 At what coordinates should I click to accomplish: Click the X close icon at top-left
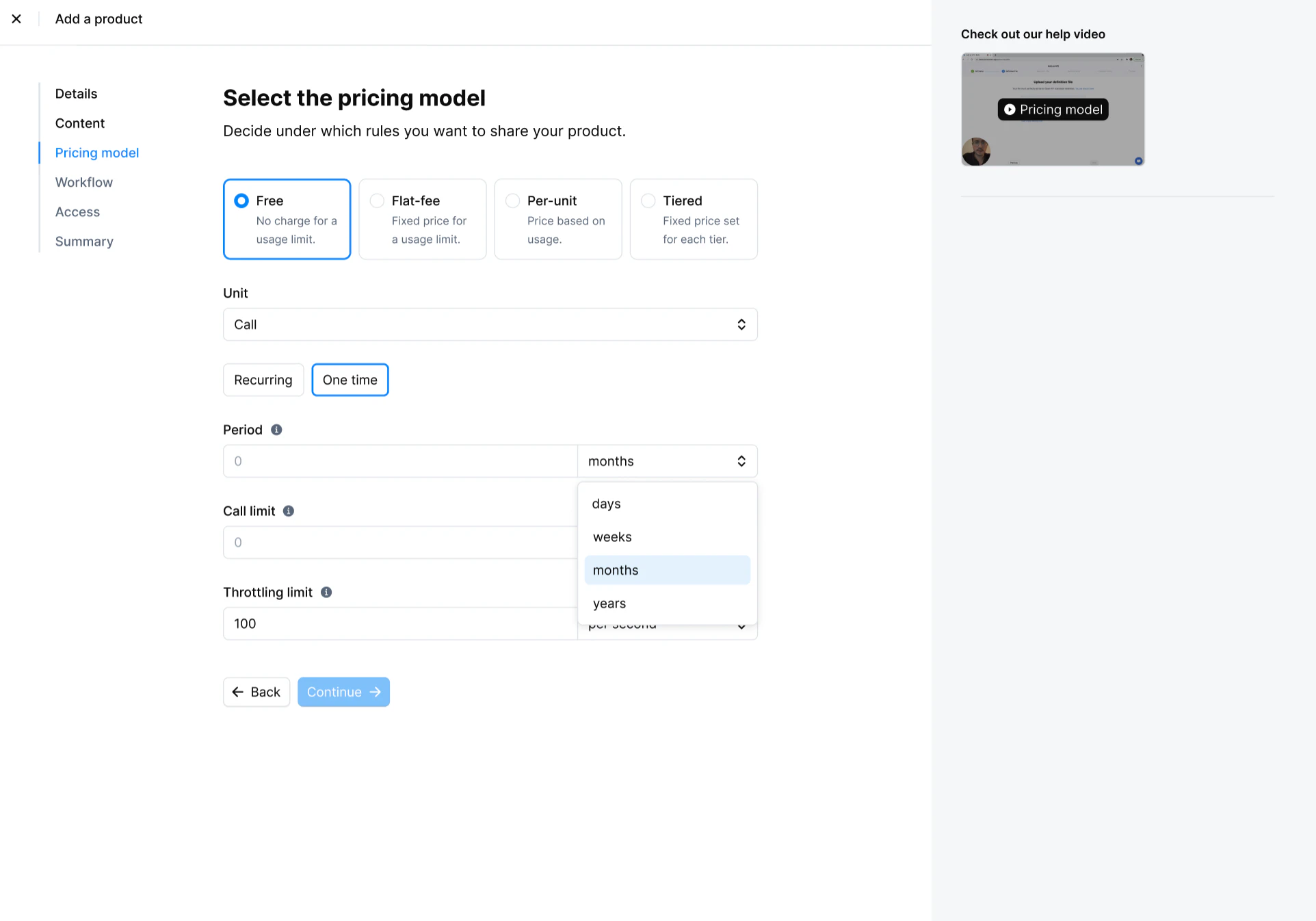(x=16, y=19)
